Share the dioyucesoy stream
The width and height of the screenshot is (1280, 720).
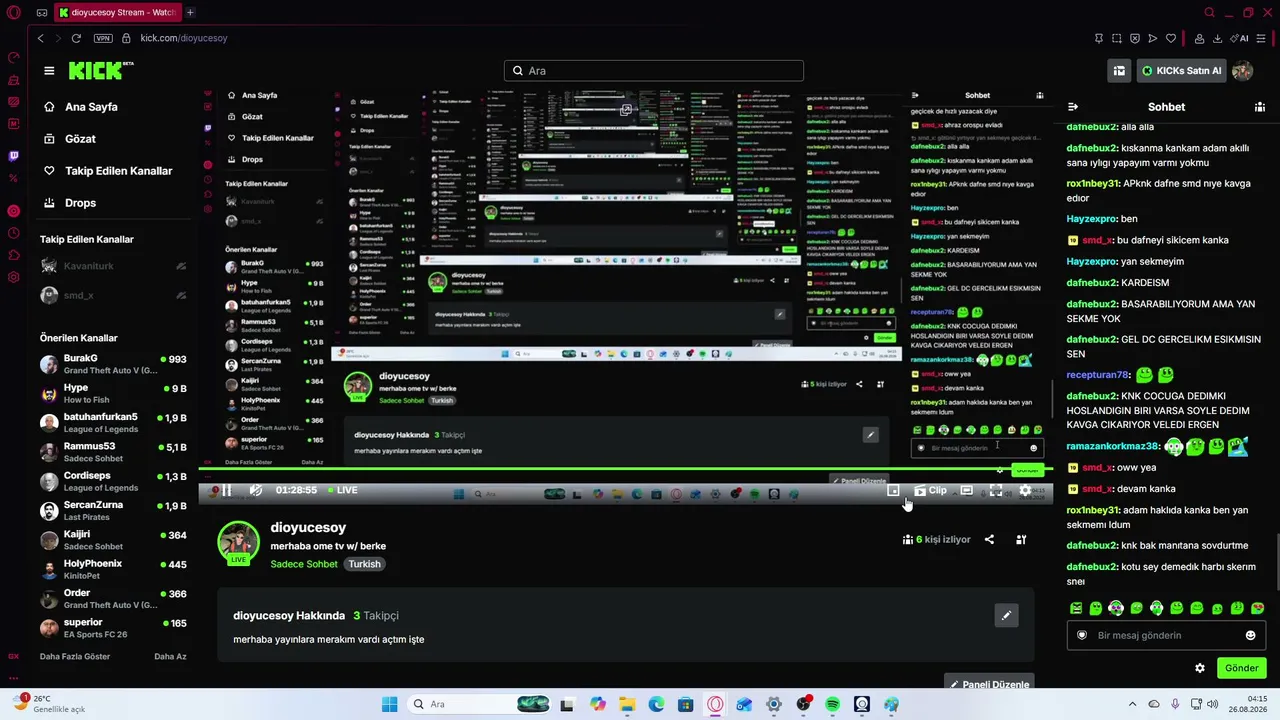pyautogui.click(x=989, y=539)
